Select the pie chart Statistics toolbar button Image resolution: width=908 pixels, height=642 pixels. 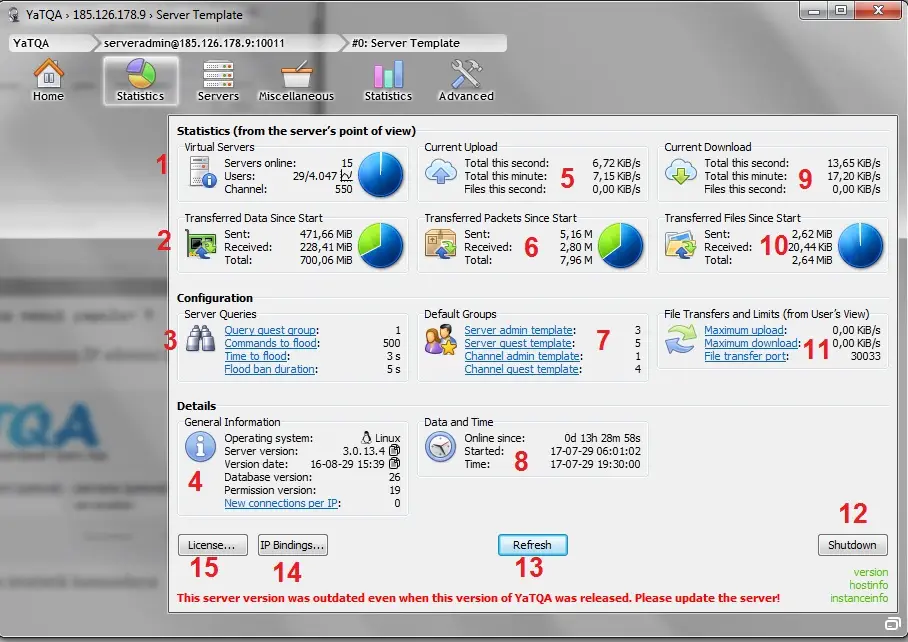[140, 81]
